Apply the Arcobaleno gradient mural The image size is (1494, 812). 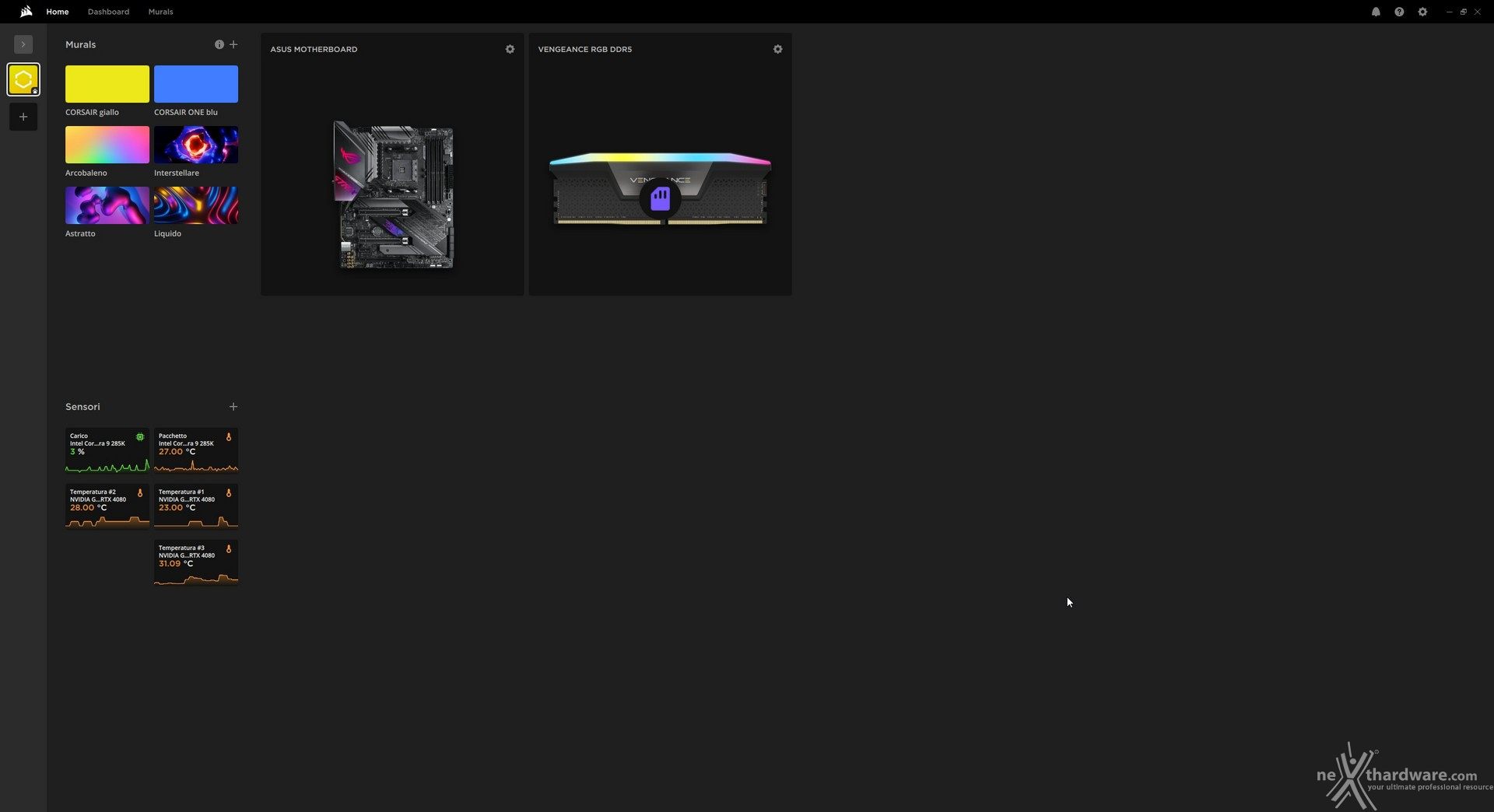coord(107,145)
